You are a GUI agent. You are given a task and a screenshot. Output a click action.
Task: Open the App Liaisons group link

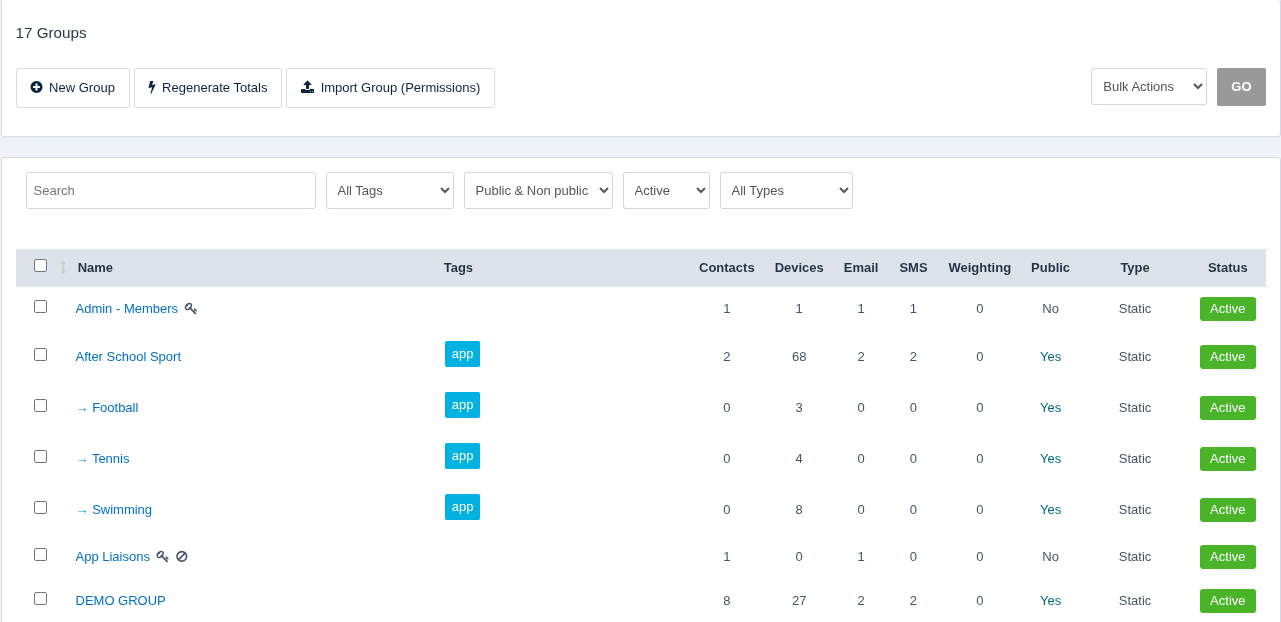coord(113,557)
